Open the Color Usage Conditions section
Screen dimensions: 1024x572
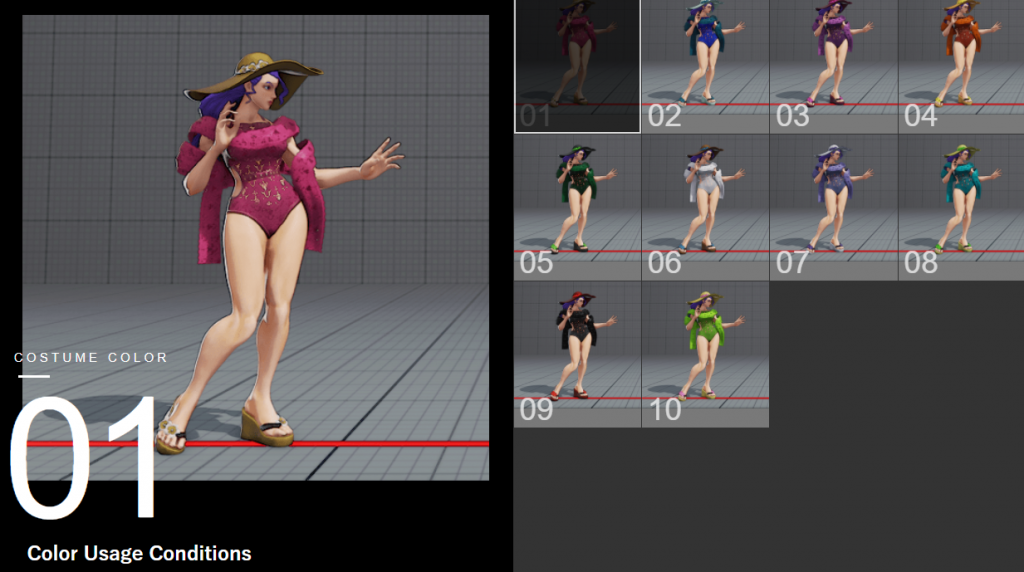tap(139, 553)
